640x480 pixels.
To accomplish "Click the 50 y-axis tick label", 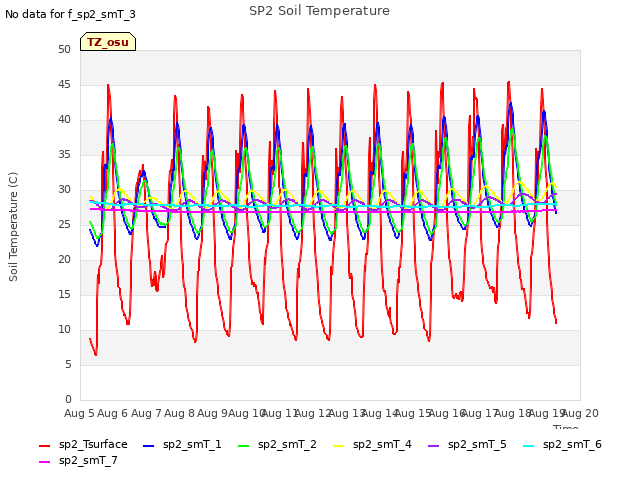I will (64, 49).
